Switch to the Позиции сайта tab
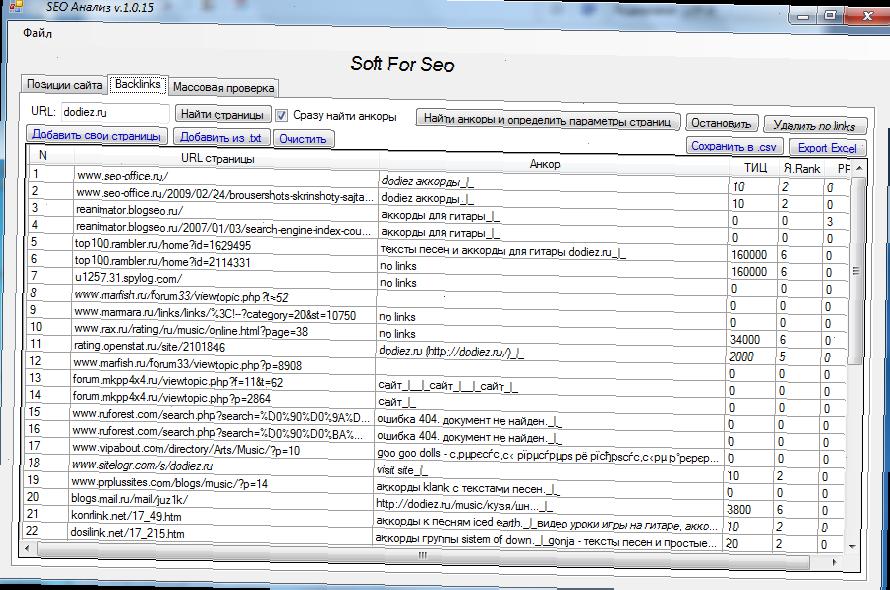890x590 pixels. point(64,85)
